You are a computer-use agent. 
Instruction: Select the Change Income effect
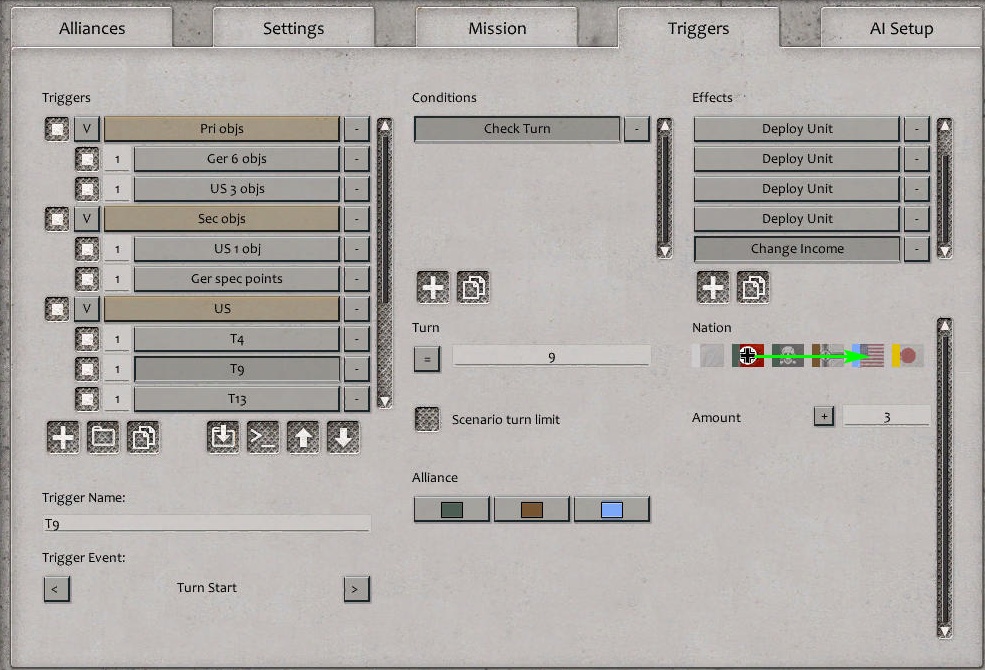coord(797,249)
